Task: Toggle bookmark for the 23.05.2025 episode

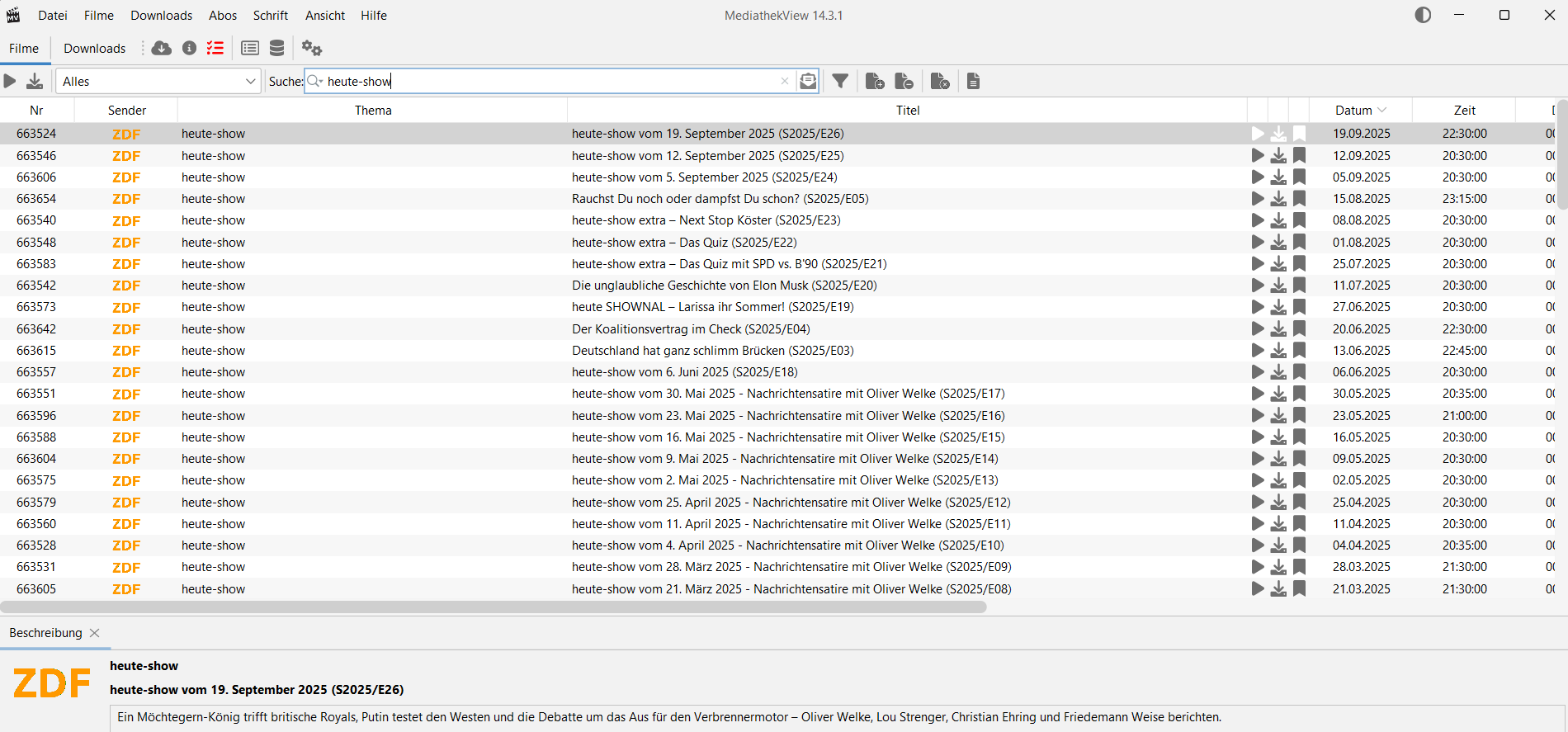Action: pos(1299,415)
